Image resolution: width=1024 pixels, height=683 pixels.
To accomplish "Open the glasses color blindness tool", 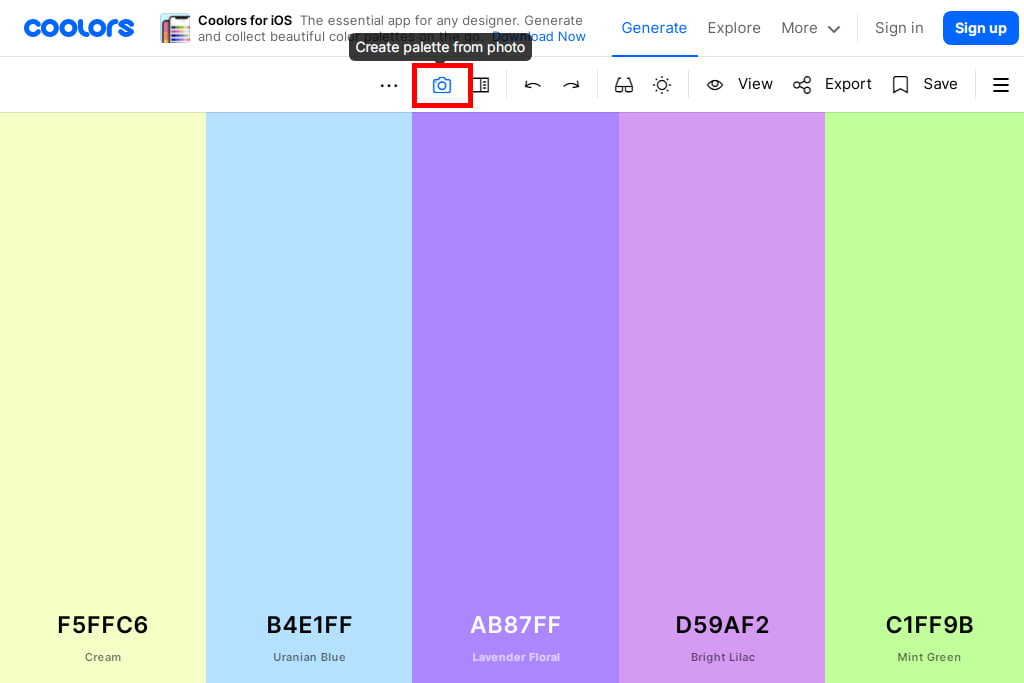I will click(x=624, y=85).
